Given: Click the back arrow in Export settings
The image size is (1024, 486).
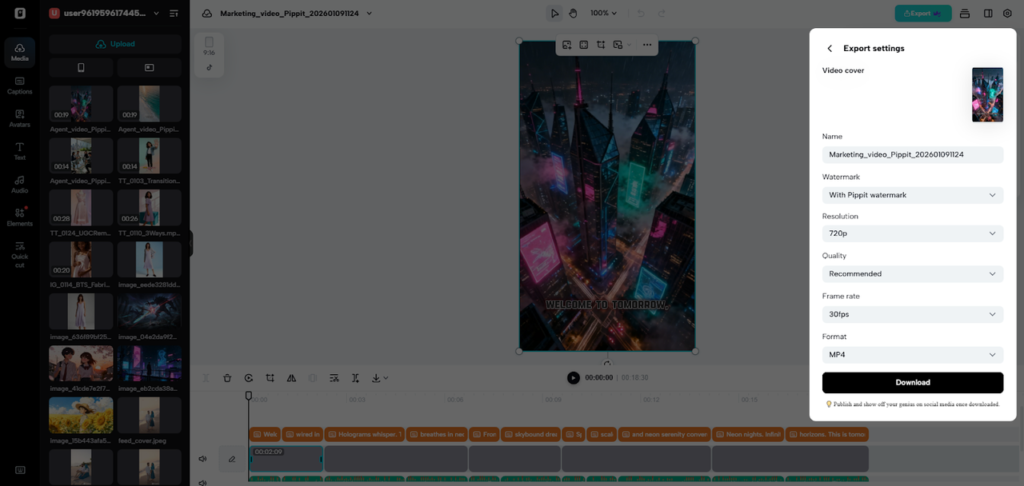Looking at the screenshot, I should pyautogui.click(x=829, y=48).
